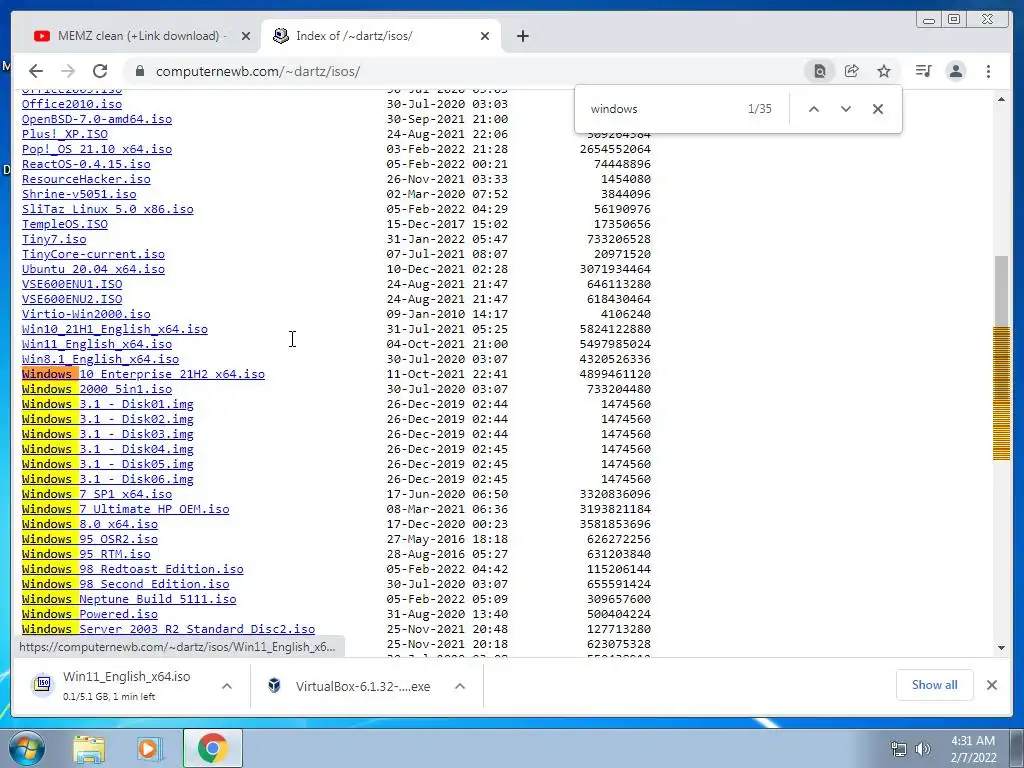
Task: Expand options for VirtualBox-6.1.32 download
Action: coord(460,686)
